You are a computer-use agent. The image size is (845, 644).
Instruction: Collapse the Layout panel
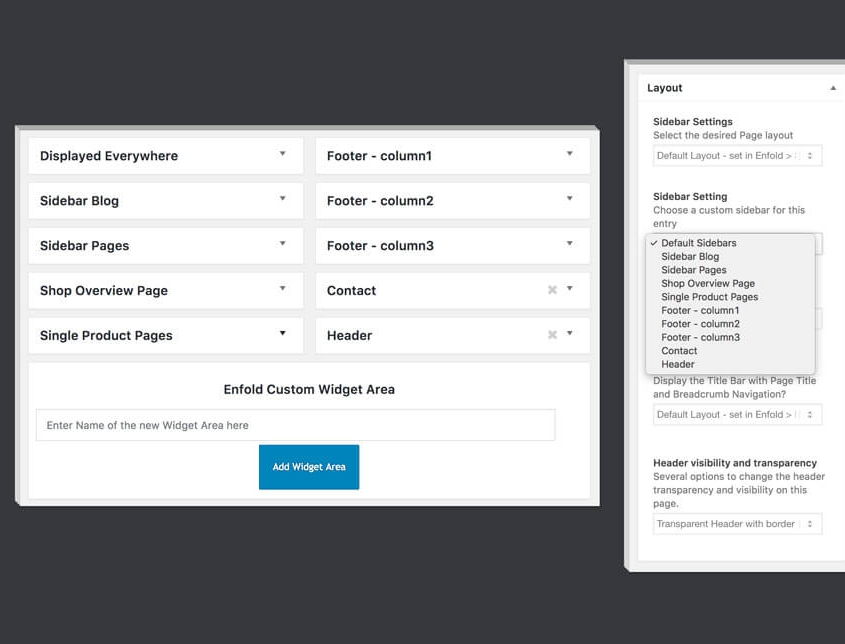[x=833, y=88]
